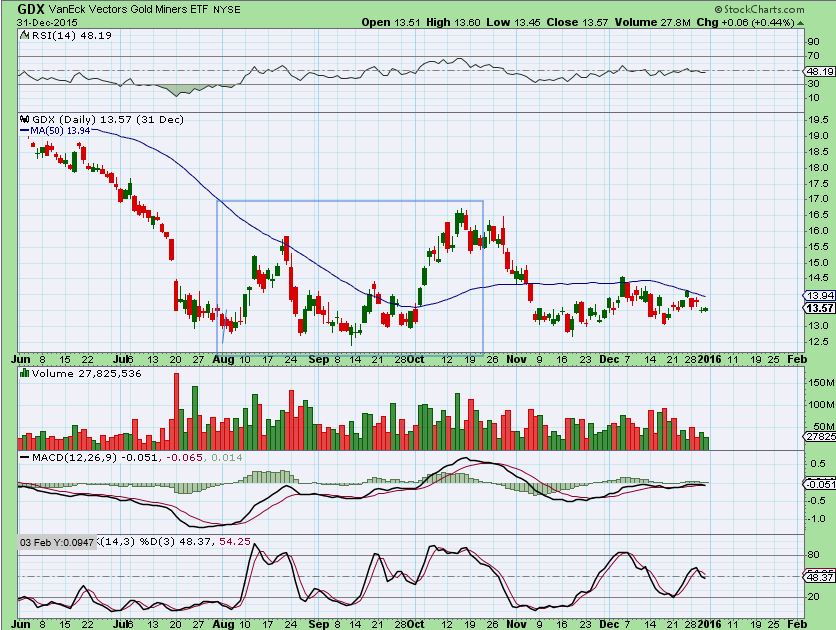Viewport: 836px width, 630px height.
Task: Click the 48.19 RSI value tag on right axis
Action: tap(819, 71)
